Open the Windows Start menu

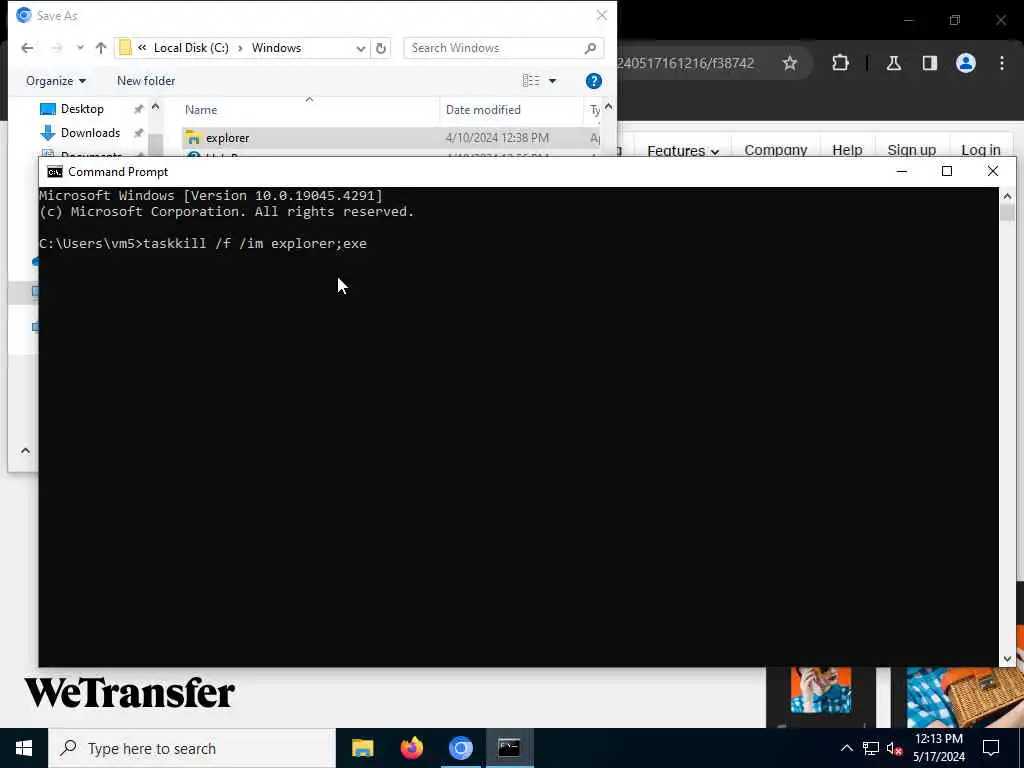tap(24, 748)
